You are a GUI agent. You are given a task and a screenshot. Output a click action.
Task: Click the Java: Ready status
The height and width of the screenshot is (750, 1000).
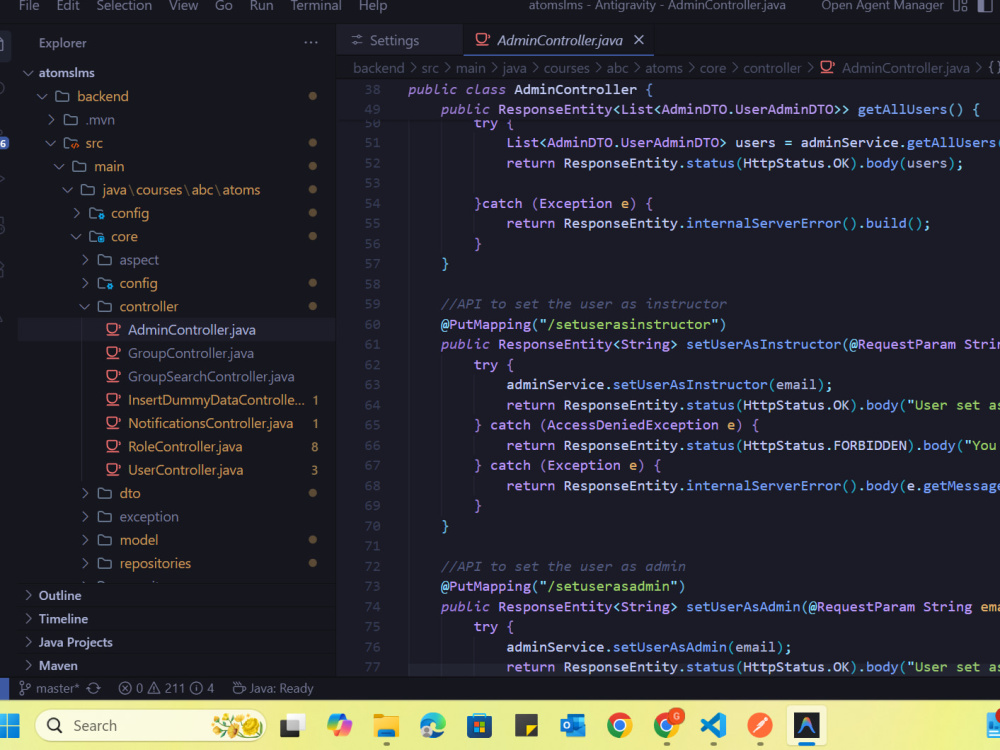273,688
